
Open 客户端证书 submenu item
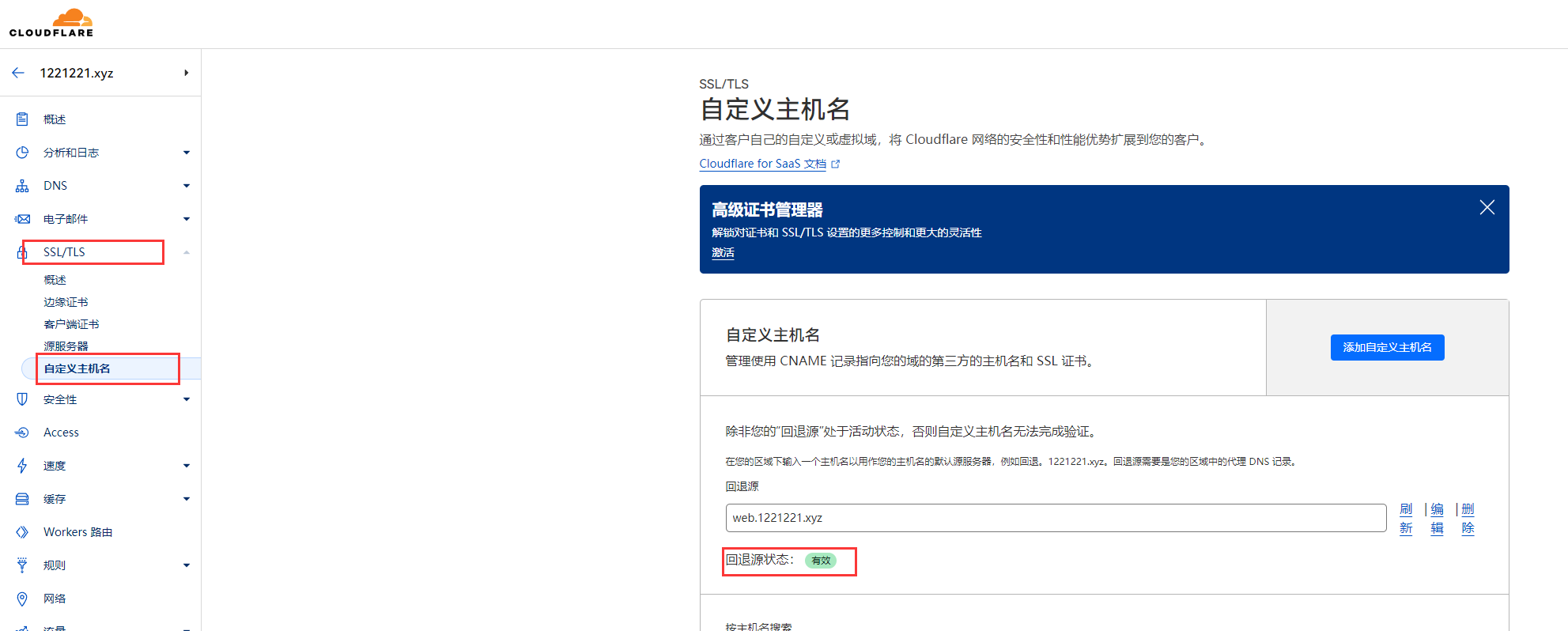click(71, 324)
